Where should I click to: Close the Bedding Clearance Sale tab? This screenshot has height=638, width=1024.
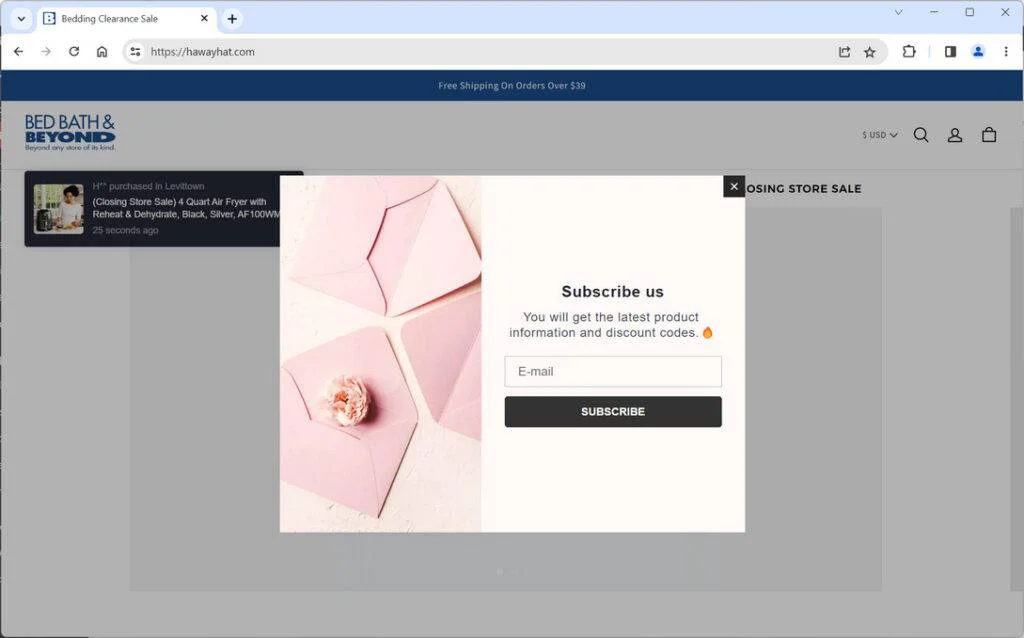click(x=204, y=18)
